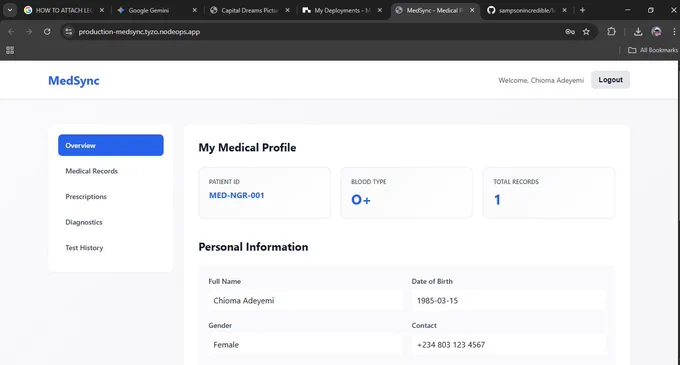The height and width of the screenshot is (365, 680).
Task: Open a new browser tab with plus
Action: click(582, 10)
